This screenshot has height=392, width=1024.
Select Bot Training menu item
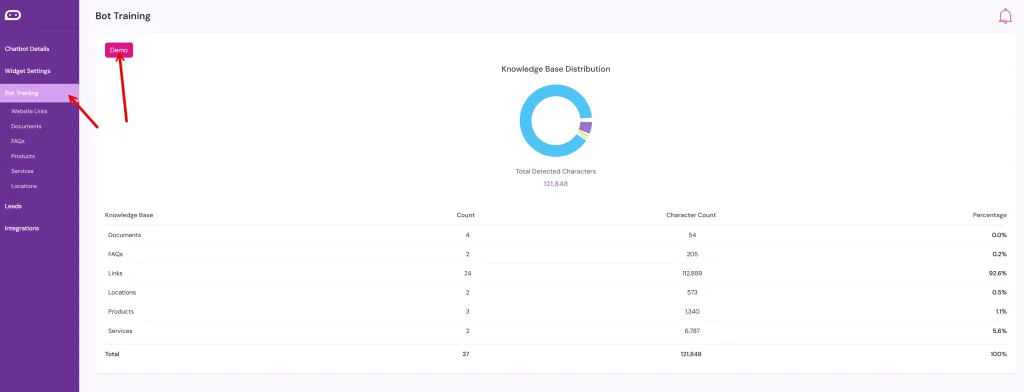tap(39, 93)
